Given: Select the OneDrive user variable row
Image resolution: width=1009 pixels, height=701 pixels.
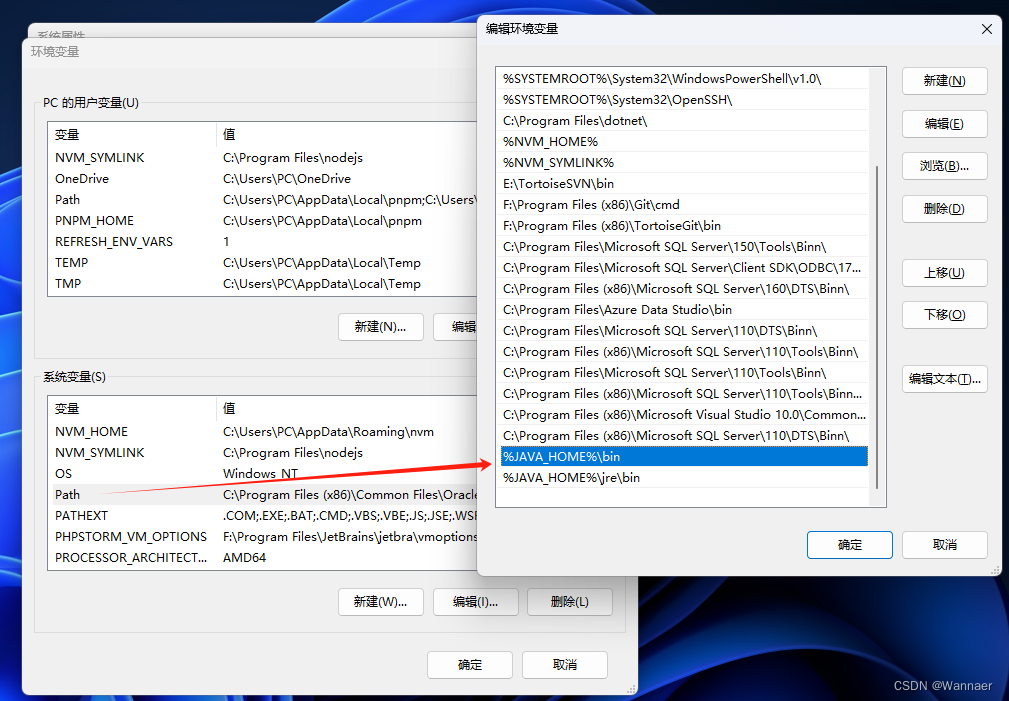Looking at the screenshot, I should (x=263, y=179).
